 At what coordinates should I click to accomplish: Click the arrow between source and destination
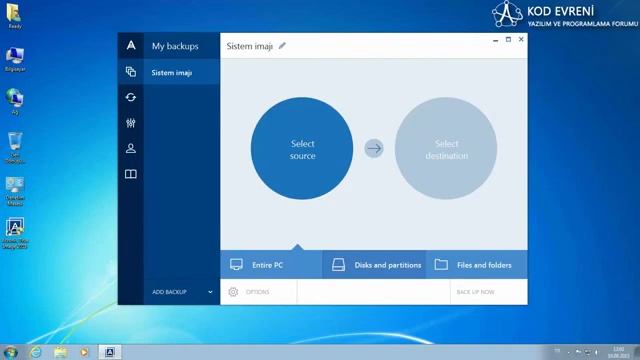(374, 149)
